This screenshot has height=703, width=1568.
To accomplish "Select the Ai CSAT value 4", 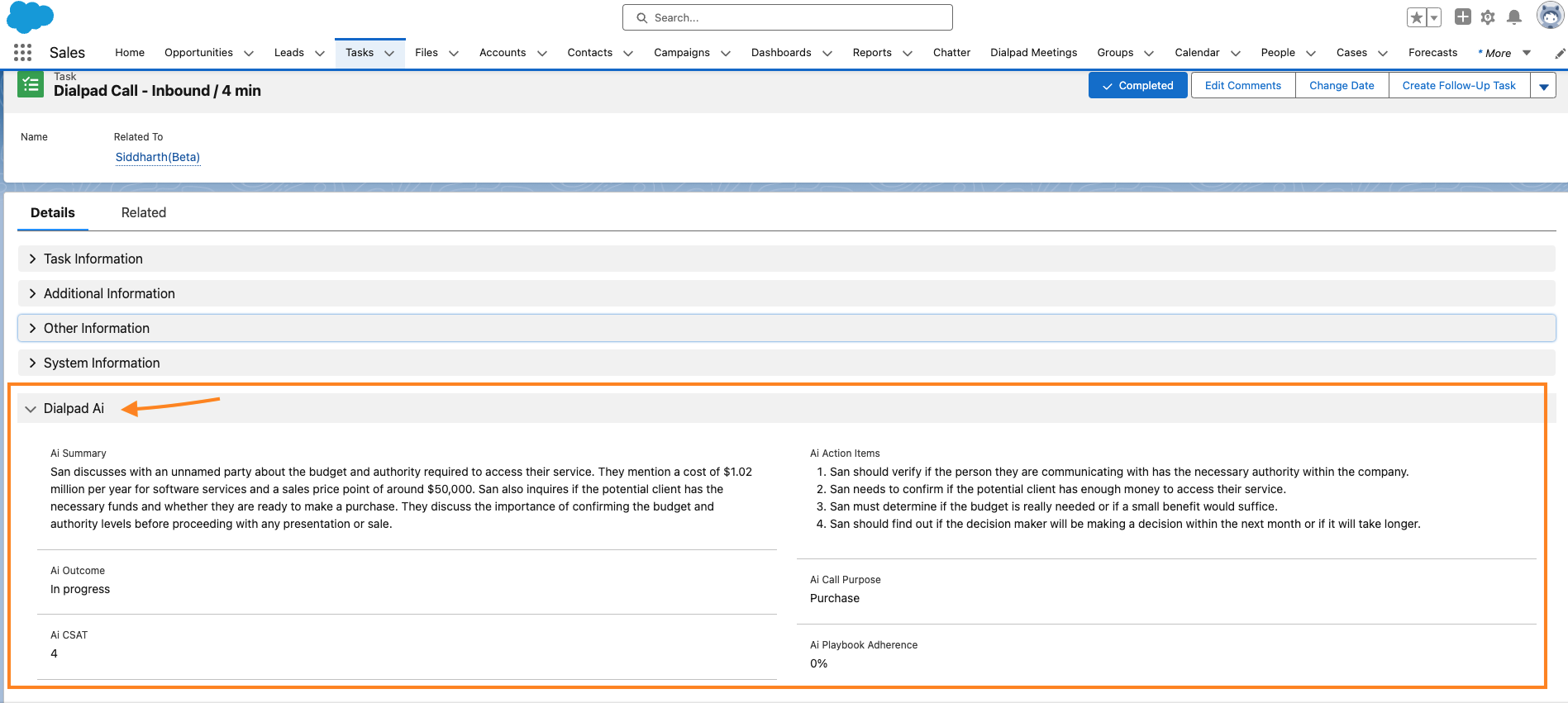I will pyautogui.click(x=55, y=653).
